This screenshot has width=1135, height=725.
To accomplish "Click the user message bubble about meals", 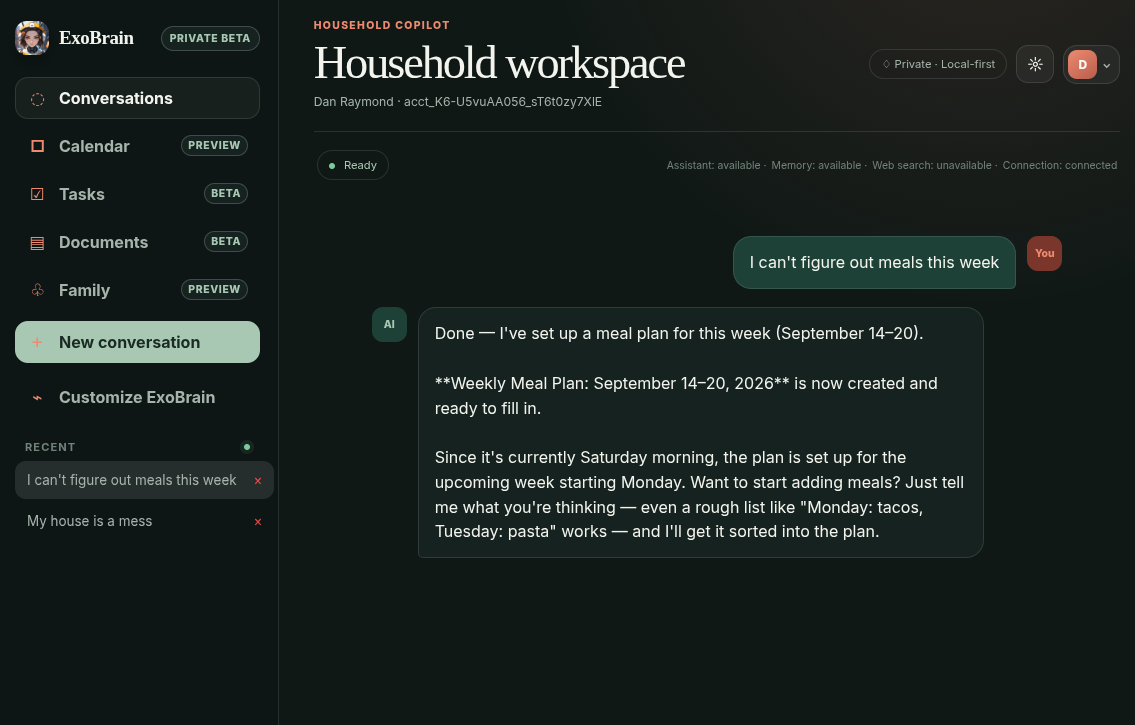I will (x=874, y=263).
